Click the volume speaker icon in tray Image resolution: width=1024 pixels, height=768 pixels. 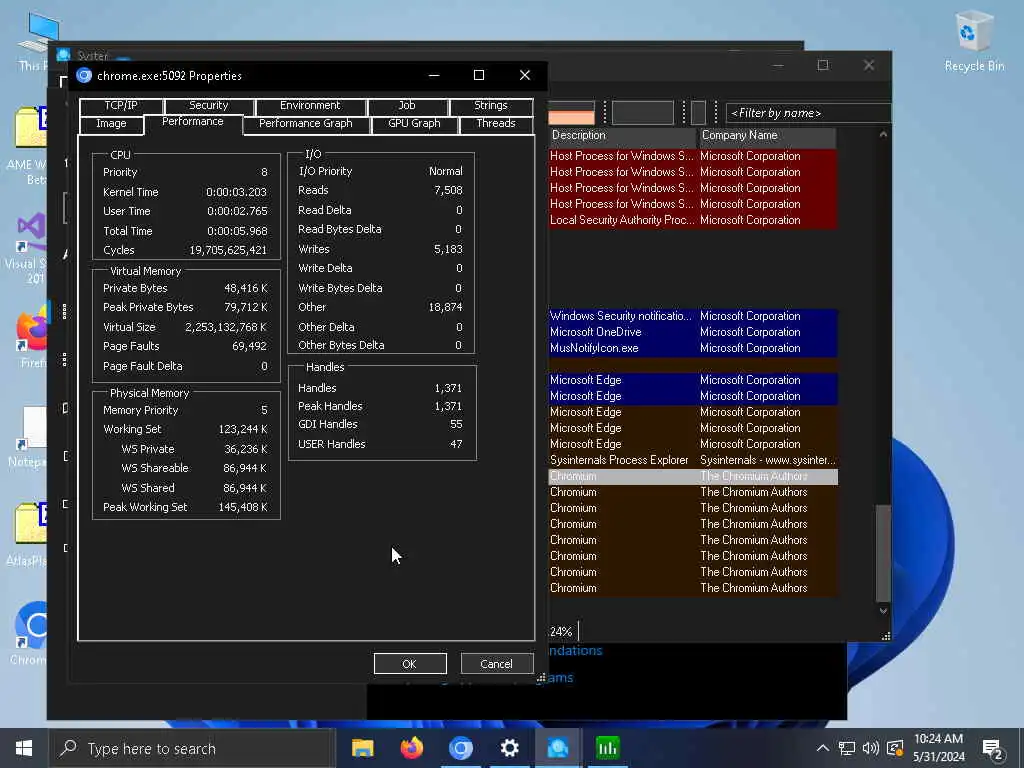871,748
